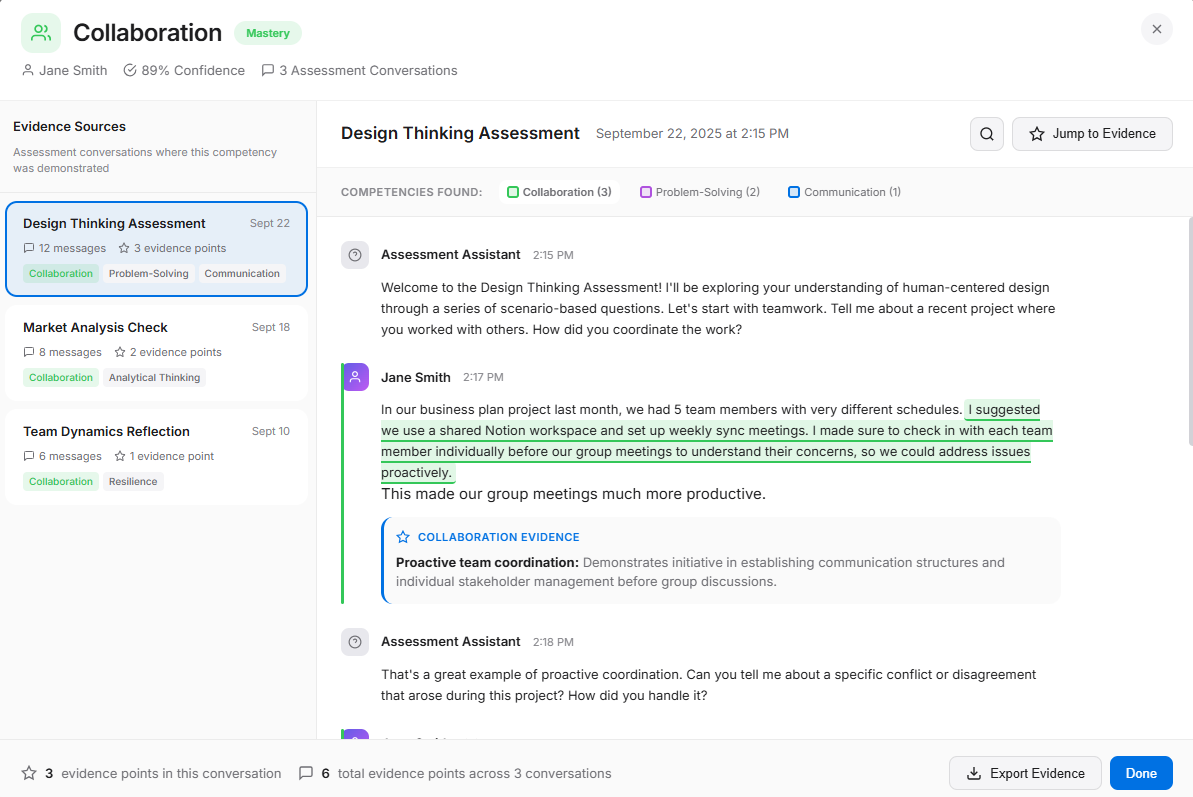Click Jane Smith's purple avatar in the chat
The width and height of the screenshot is (1193, 797).
(355, 377)
